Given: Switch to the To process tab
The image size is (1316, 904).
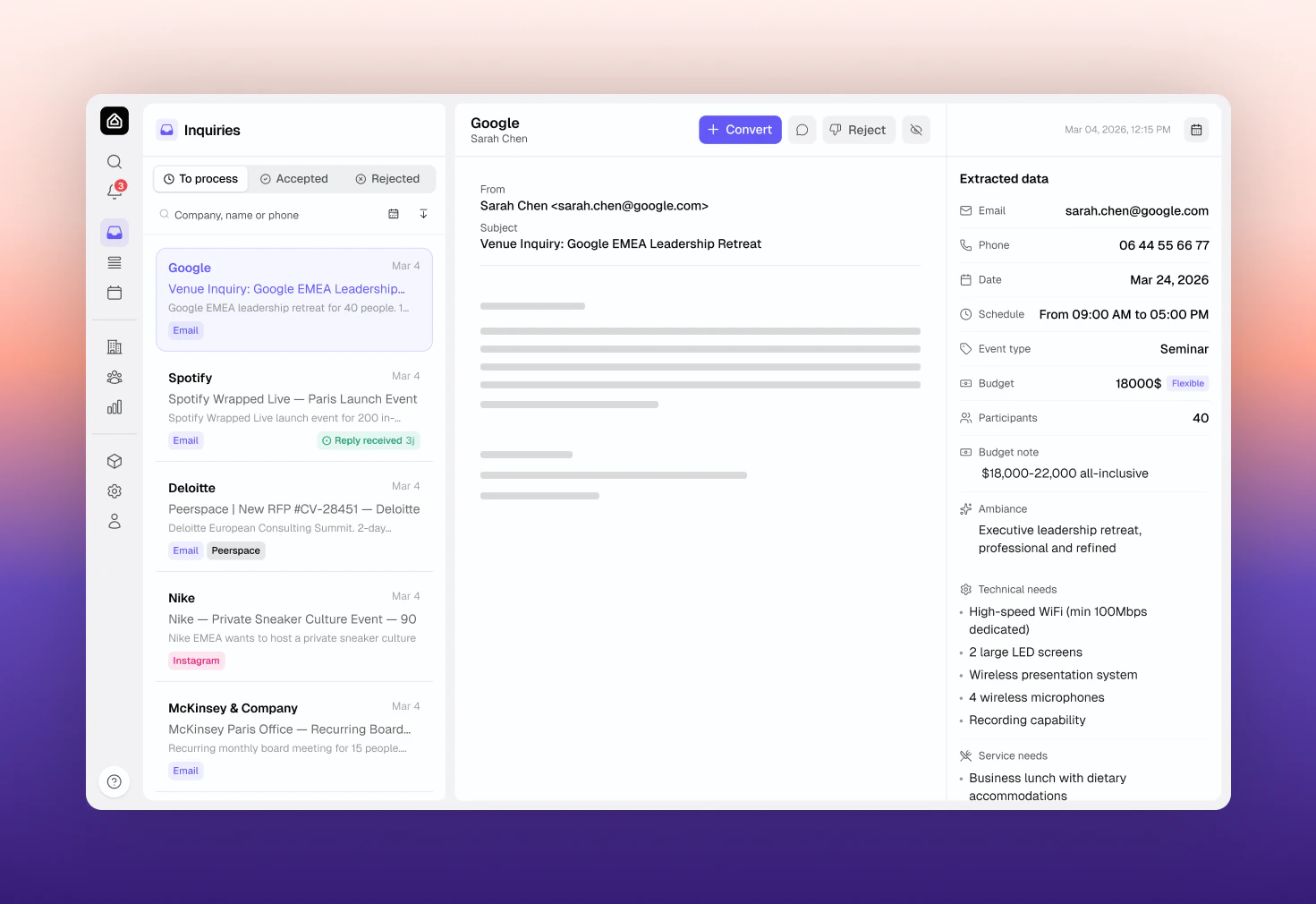Looking at the screenshot, I should point(200,179).
